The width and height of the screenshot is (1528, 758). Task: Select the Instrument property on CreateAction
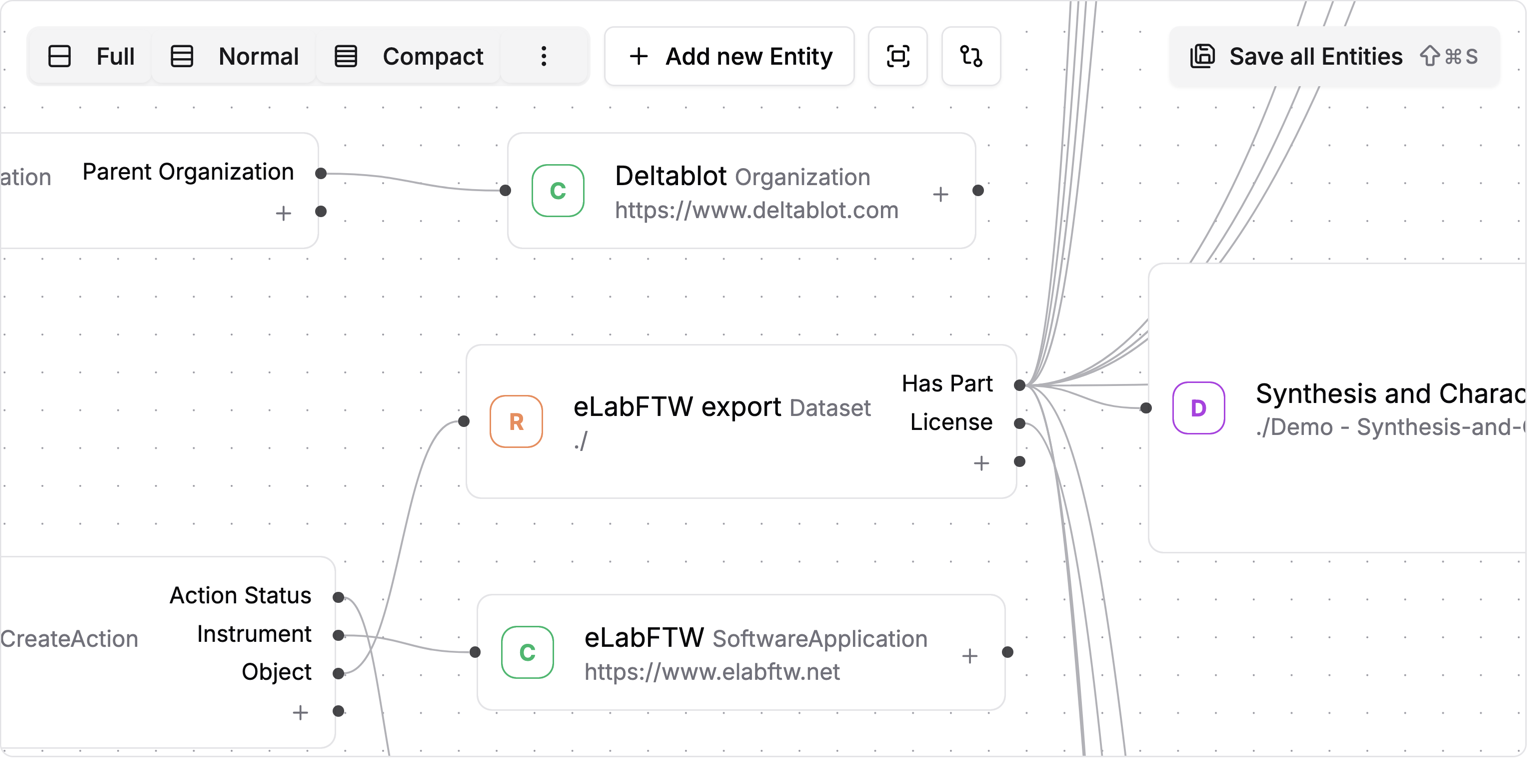(x=254, y=633)
